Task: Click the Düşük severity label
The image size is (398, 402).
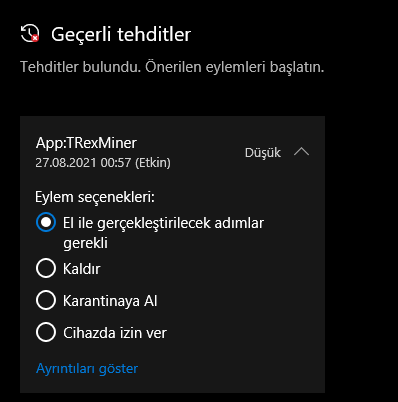Action: [263, 153]
